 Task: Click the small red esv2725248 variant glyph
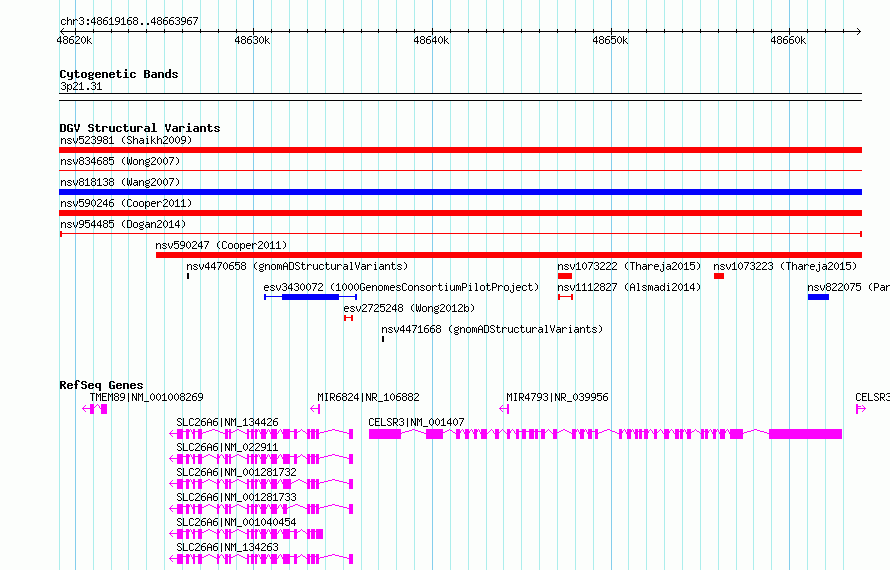click(349, 318)
